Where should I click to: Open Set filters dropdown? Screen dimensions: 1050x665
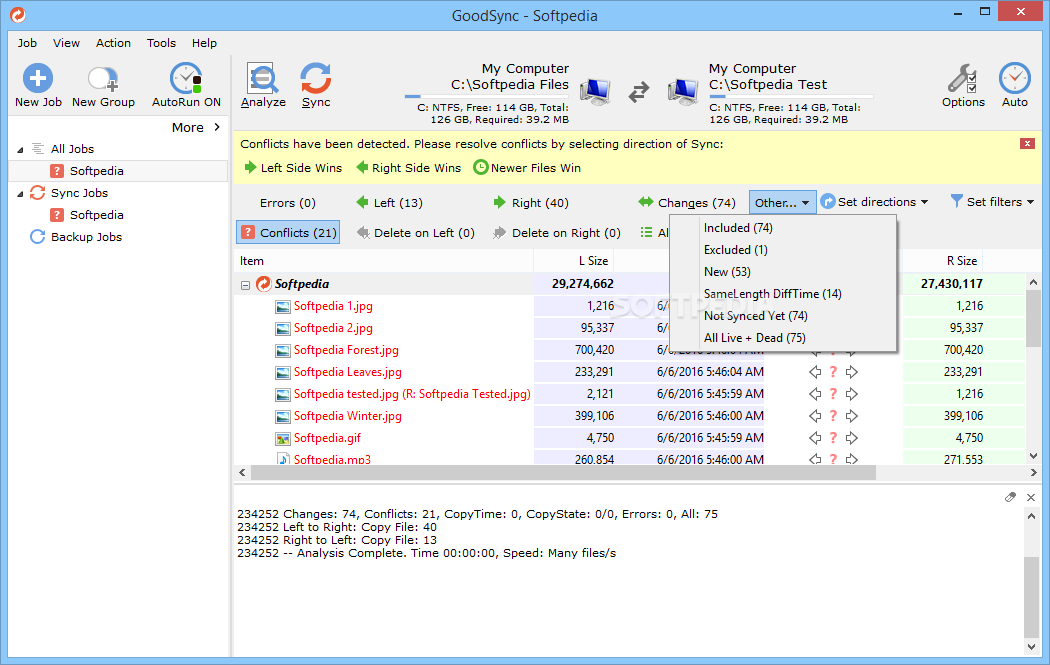click(992, 202)
